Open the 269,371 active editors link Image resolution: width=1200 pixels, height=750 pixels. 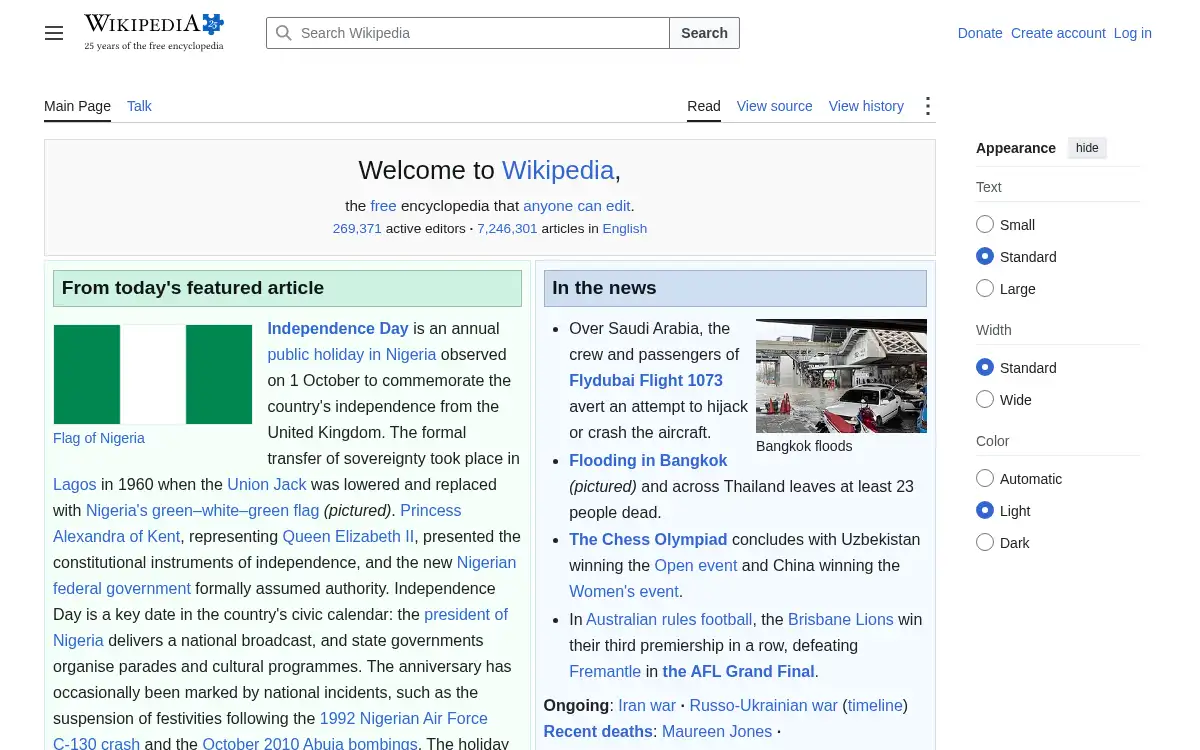click(357, 228)
